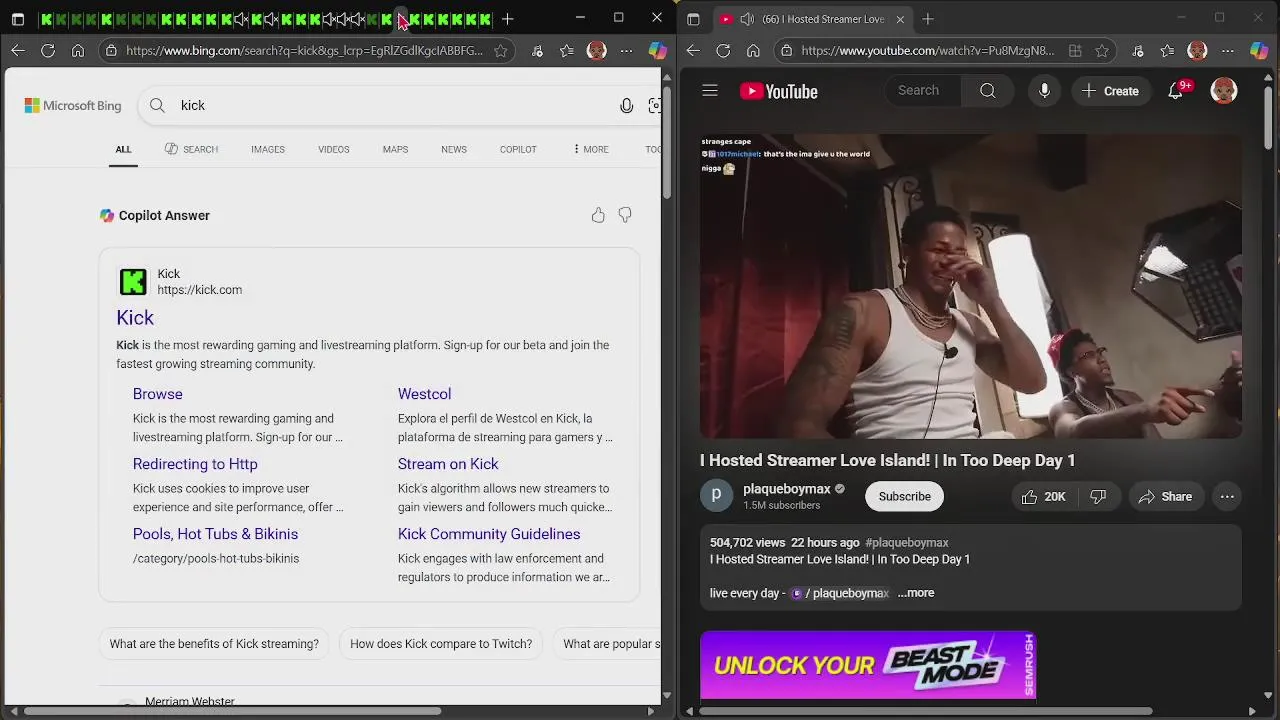
Task: Open Westcol sublink
Action: (x=424, y=394)
